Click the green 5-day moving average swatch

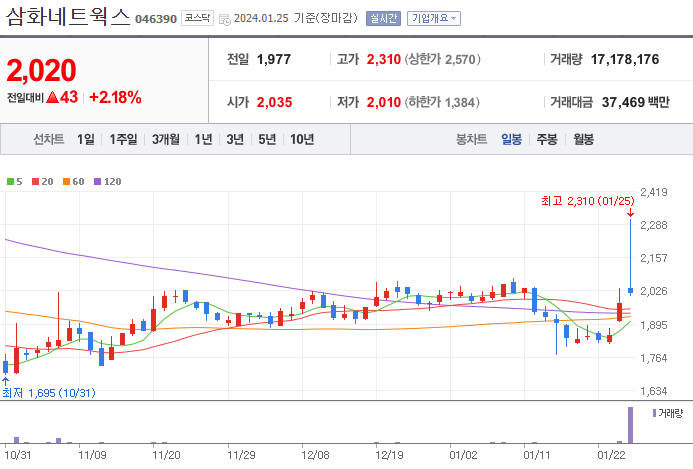[10, 182]
